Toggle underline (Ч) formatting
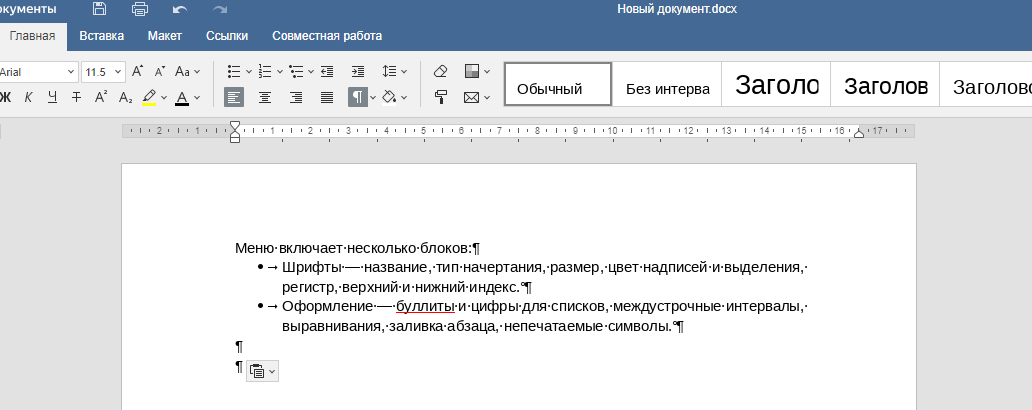Screen dimensions: 1032x410 (53, 97)
